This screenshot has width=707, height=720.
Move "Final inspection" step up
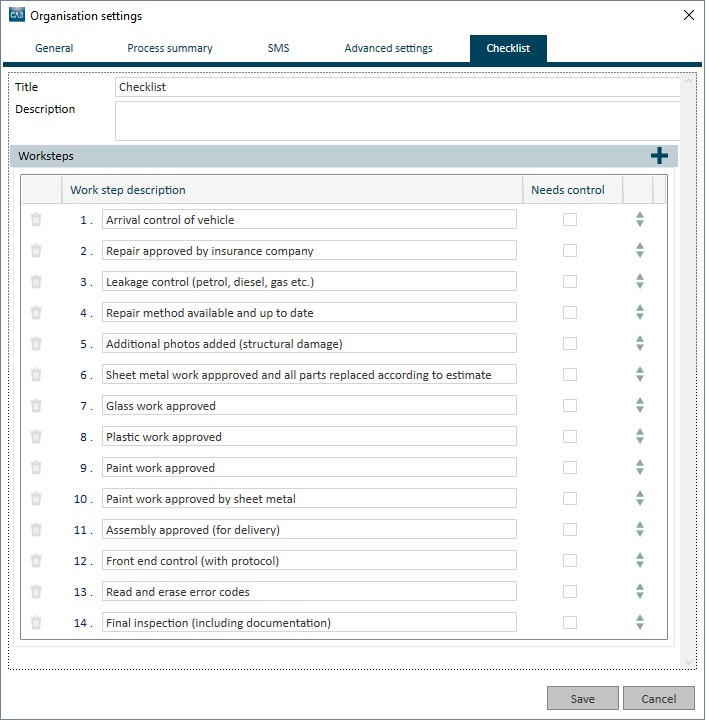pos(640,618)
